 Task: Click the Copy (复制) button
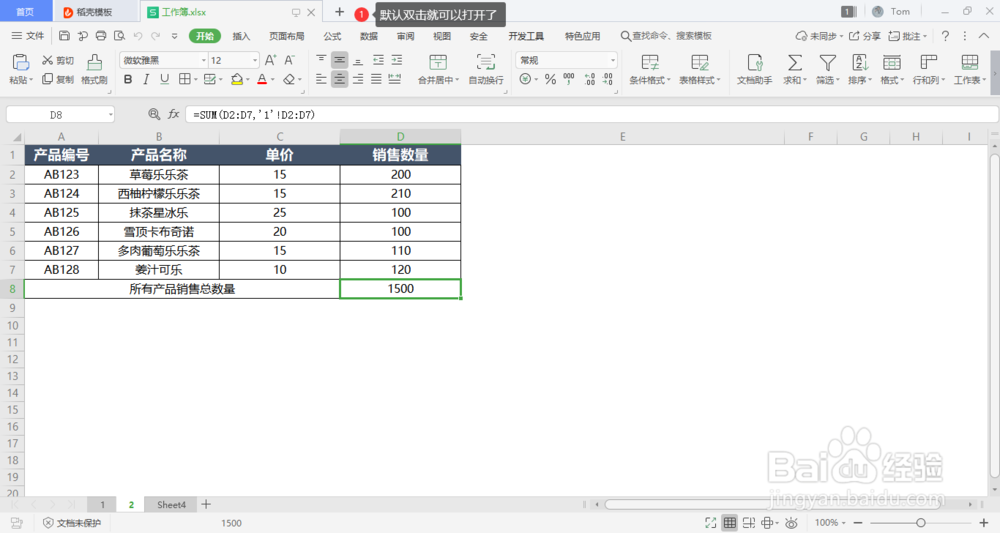coord(57,80)
